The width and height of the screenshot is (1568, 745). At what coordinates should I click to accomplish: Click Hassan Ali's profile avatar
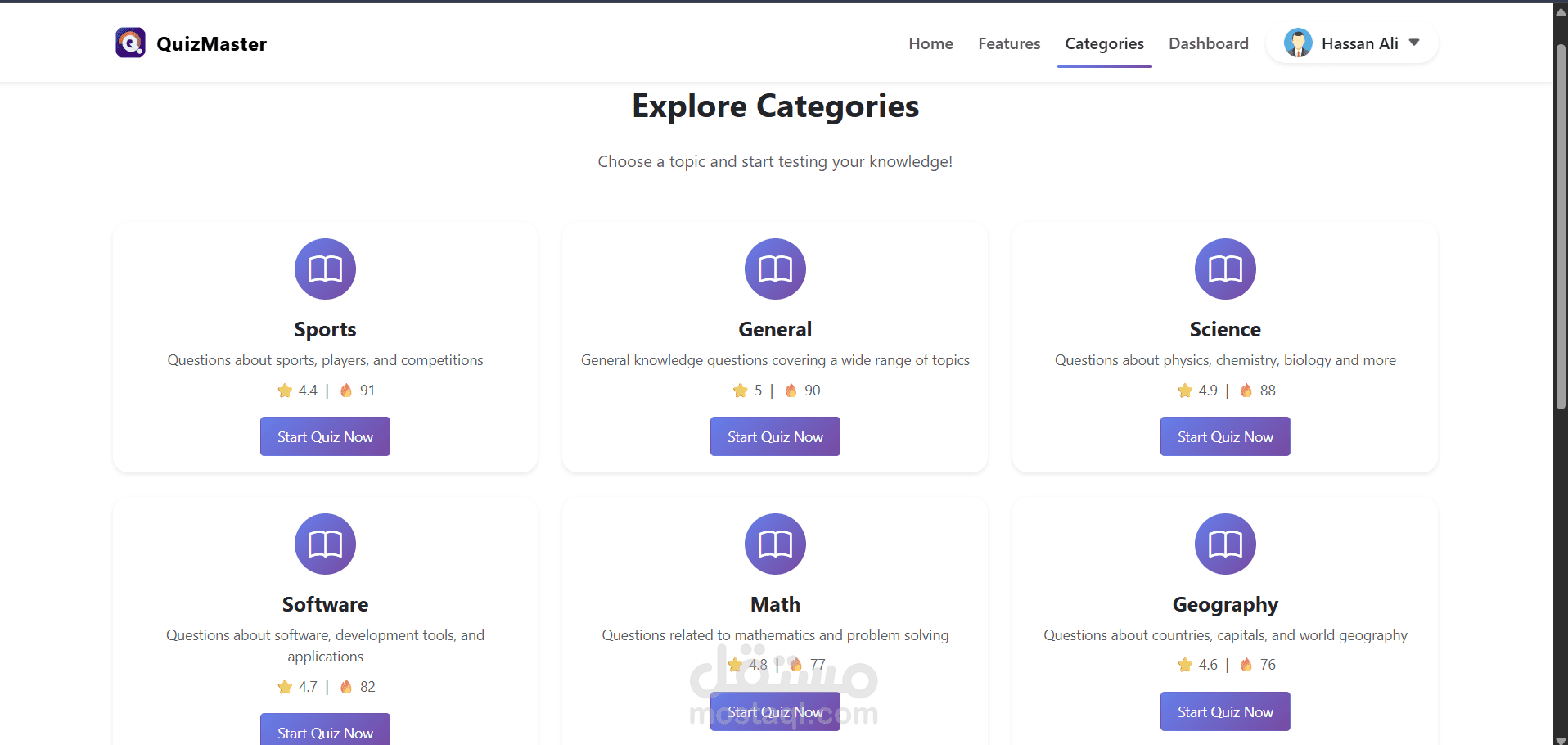[1298, 43]
